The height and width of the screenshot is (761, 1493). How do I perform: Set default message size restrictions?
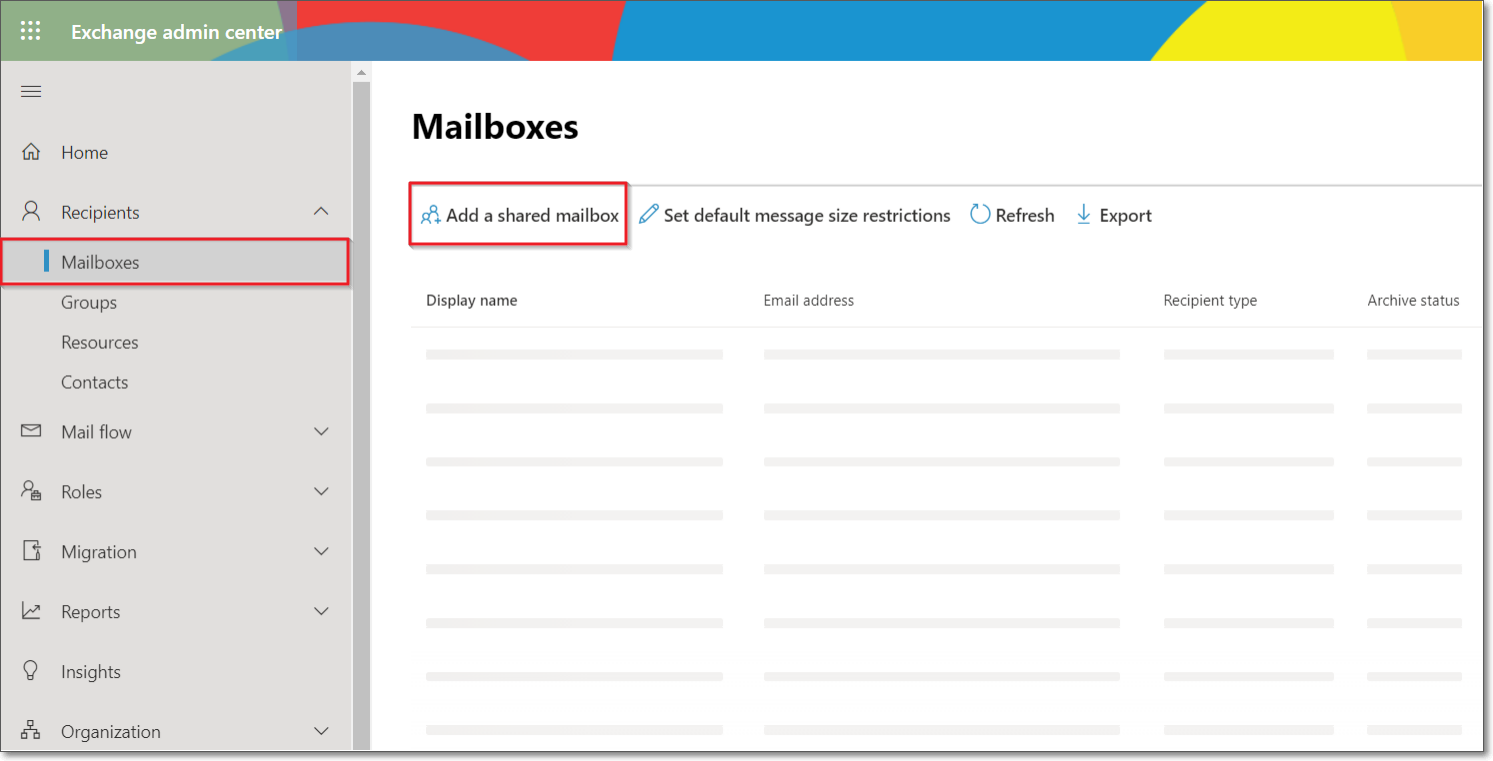(794, 215)
